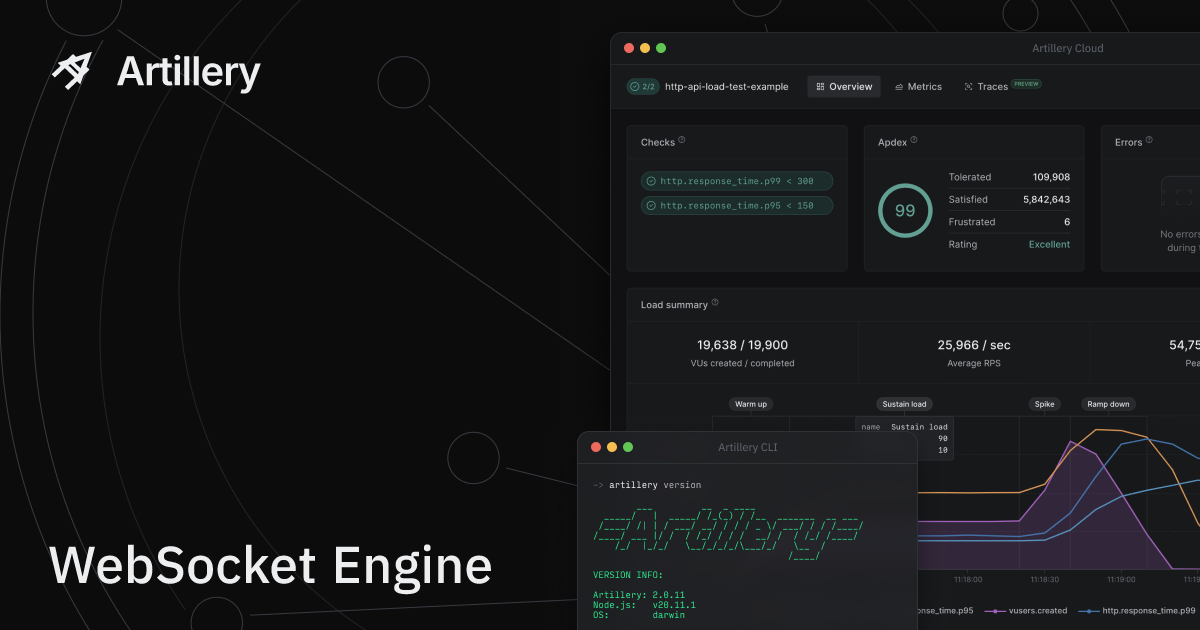Minimize the Artillery CLI window
Screen dimensions: 1200x630
[612, 447]
